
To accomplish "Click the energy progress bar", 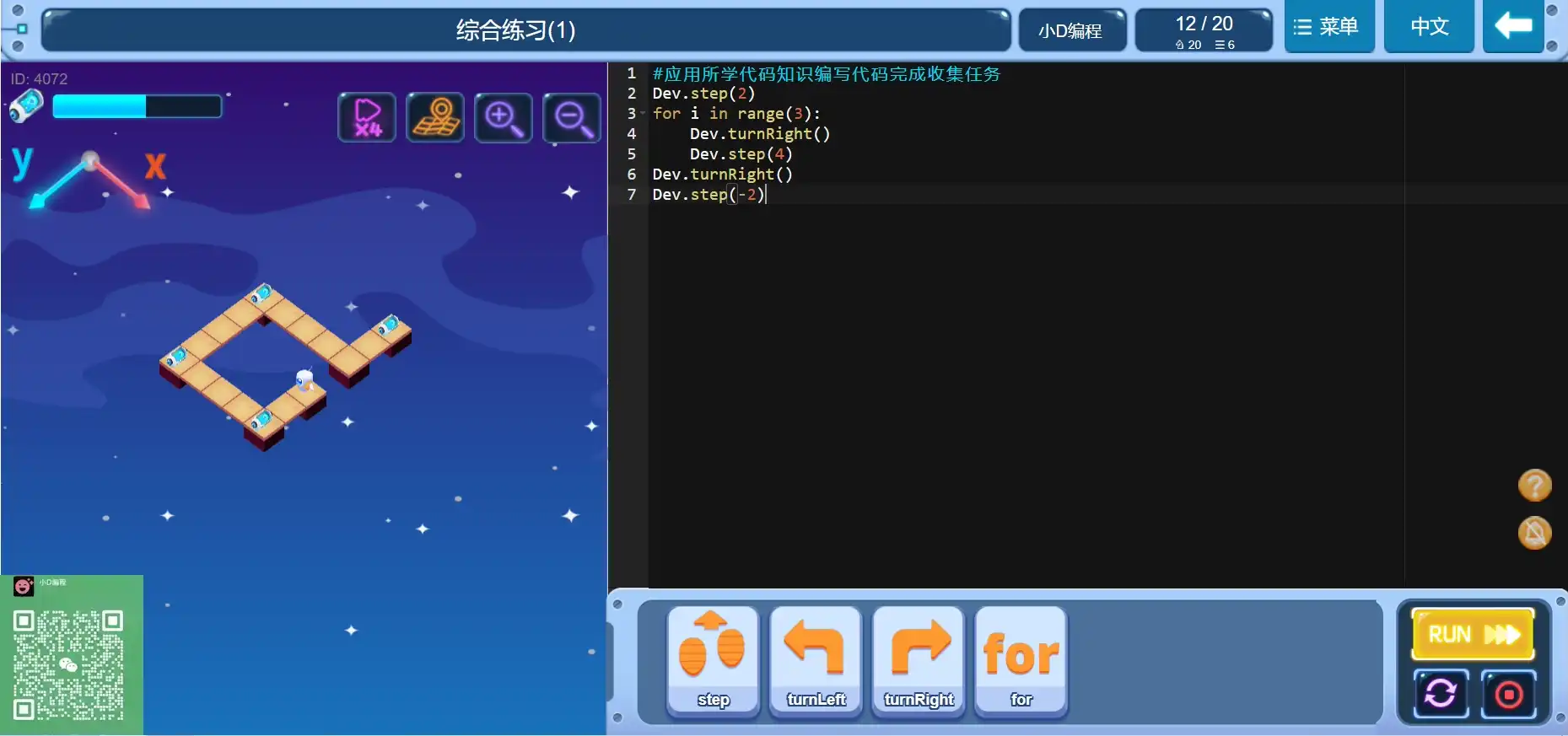I will (137, 106).
